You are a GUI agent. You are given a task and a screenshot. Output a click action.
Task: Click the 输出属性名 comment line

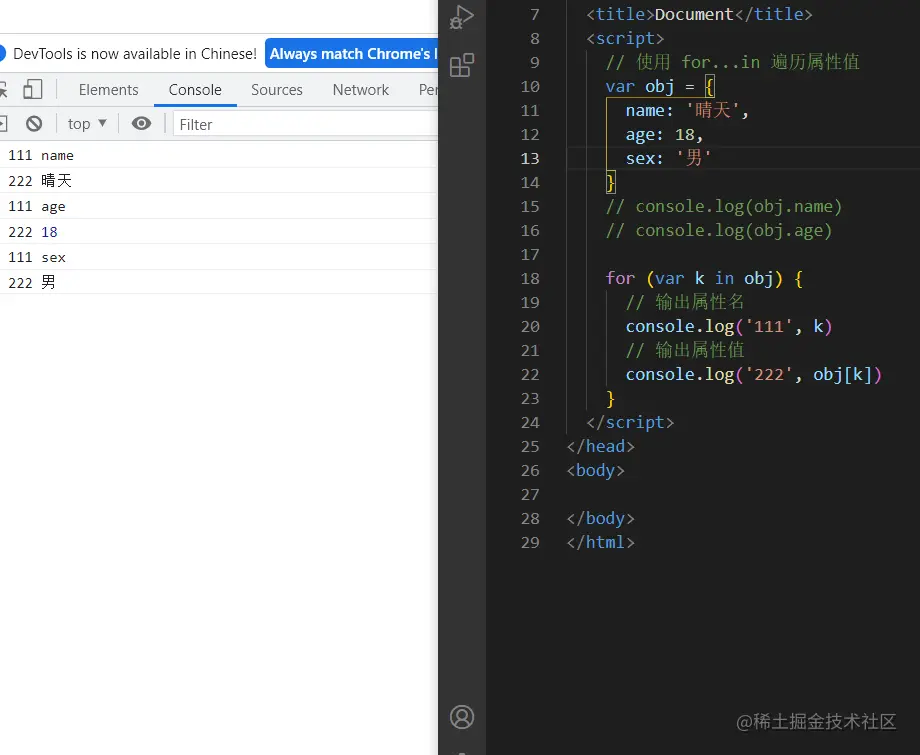coord(685,302)
